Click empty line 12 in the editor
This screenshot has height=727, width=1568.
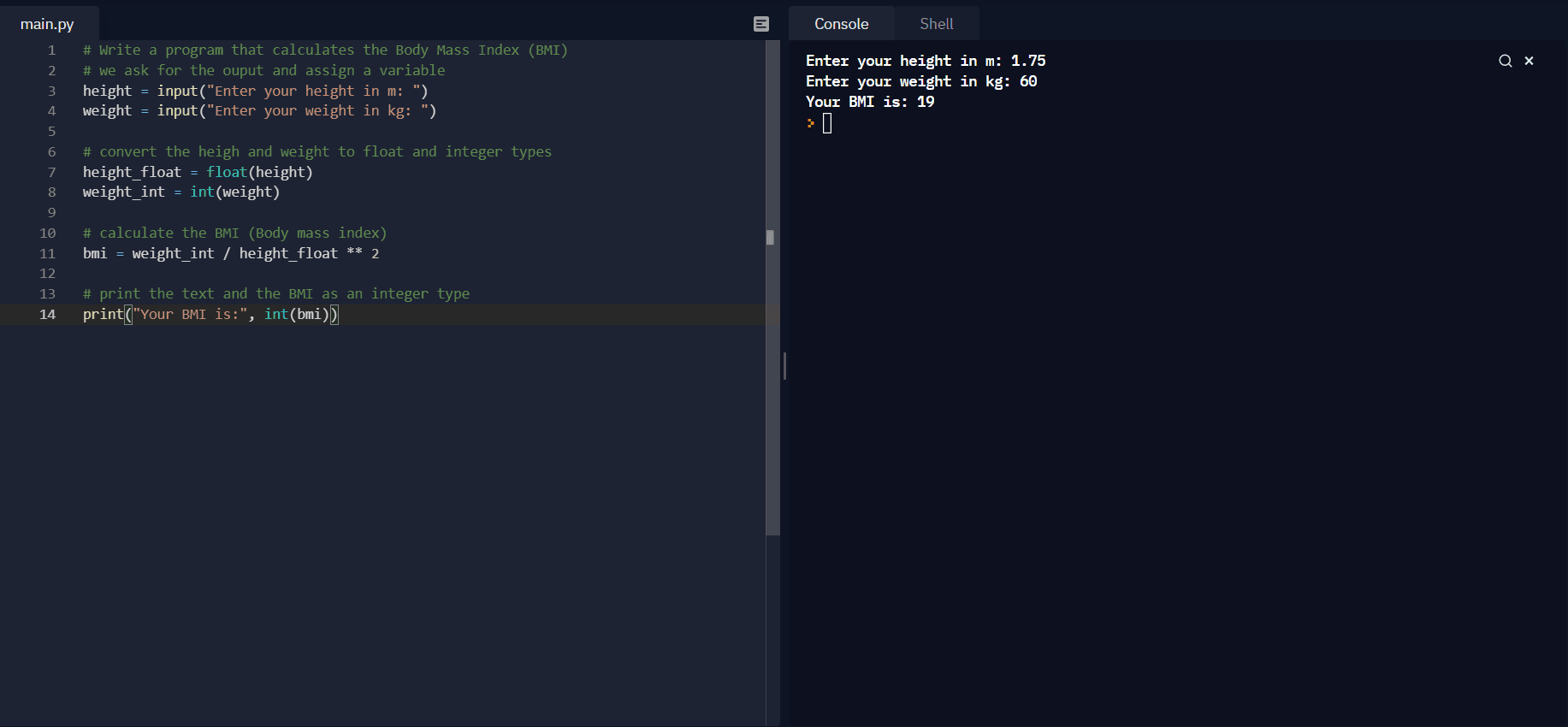point(257,274)
